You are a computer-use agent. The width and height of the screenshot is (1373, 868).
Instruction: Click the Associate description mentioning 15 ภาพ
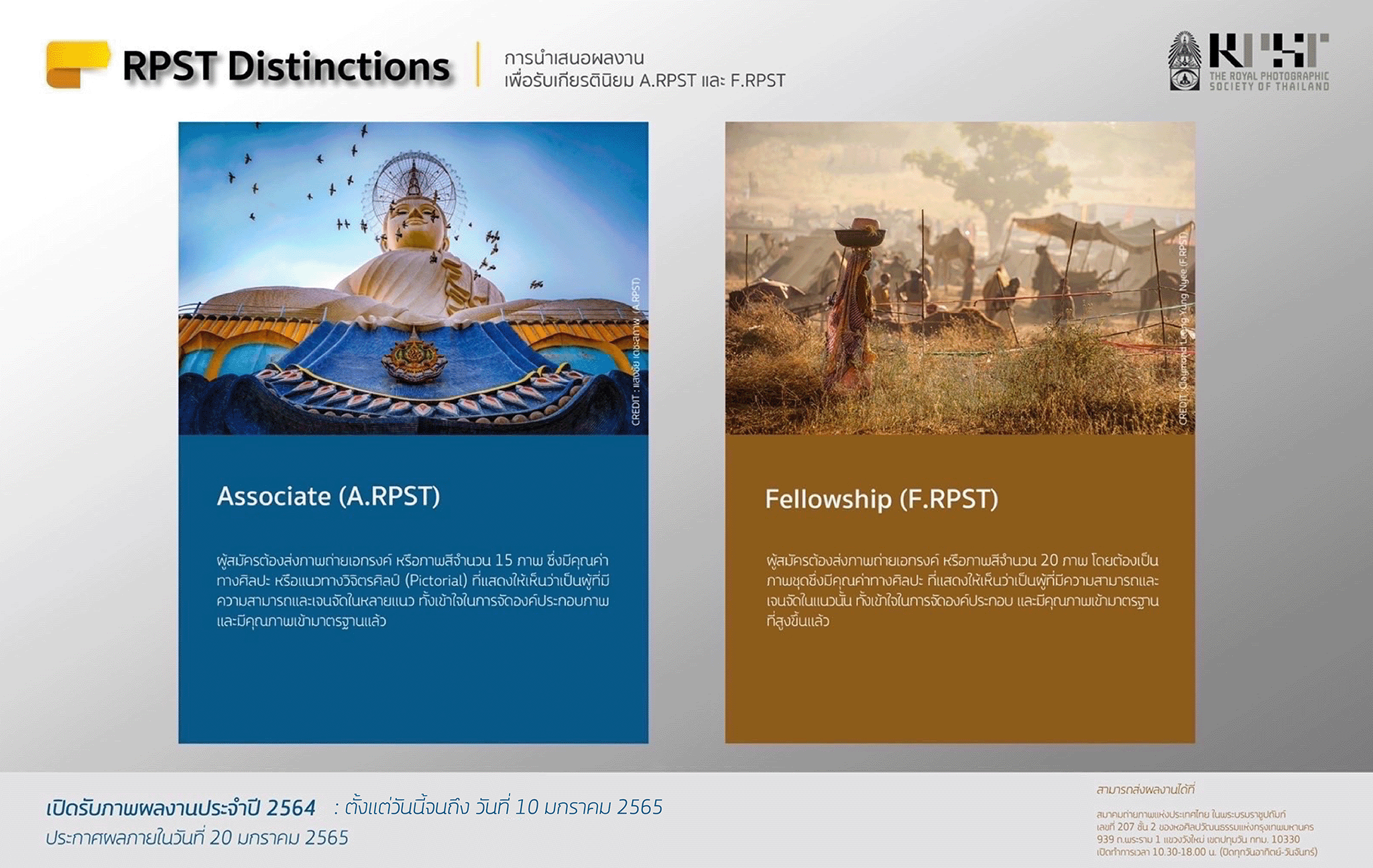click(413, 591)
